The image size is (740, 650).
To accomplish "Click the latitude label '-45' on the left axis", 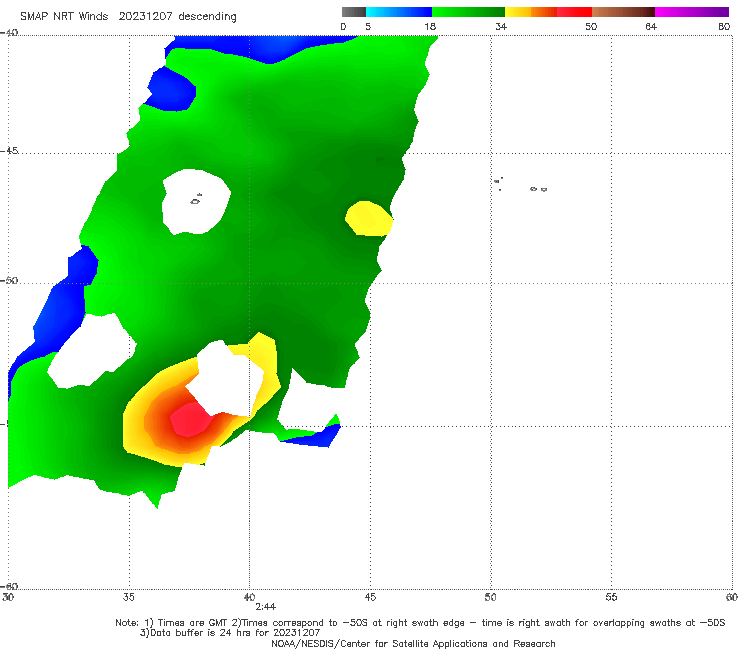I will (9, 151).
